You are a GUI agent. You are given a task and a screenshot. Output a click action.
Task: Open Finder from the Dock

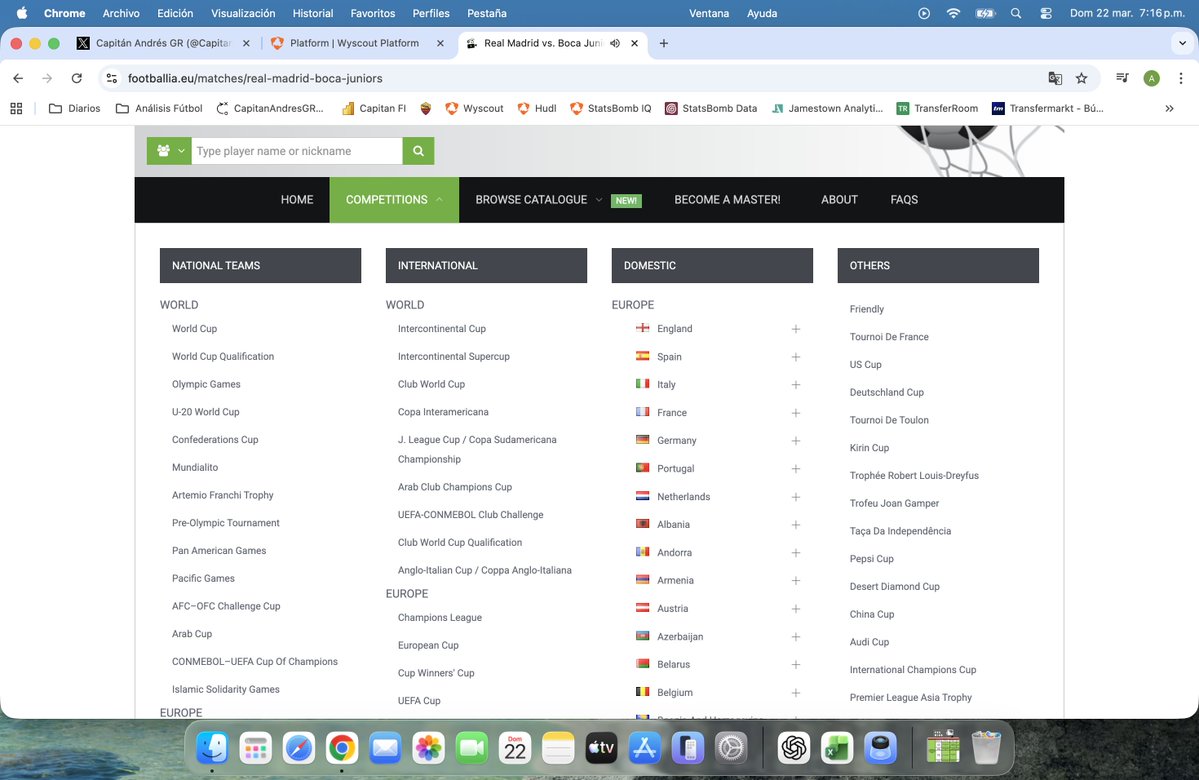pyautogui.click(x=212, y=748)
